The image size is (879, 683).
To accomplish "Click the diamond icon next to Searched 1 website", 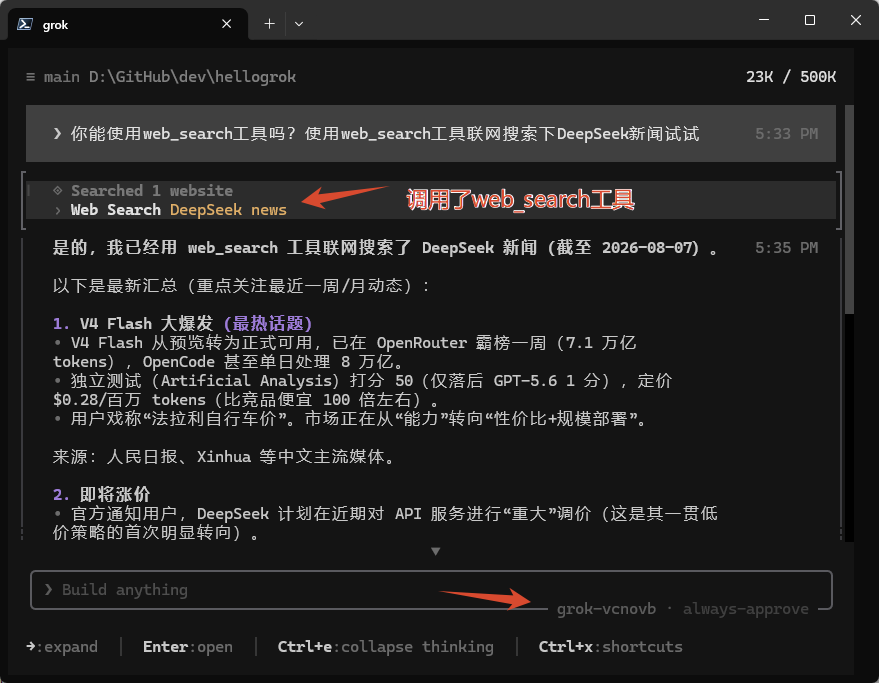I will coord(58,191).
